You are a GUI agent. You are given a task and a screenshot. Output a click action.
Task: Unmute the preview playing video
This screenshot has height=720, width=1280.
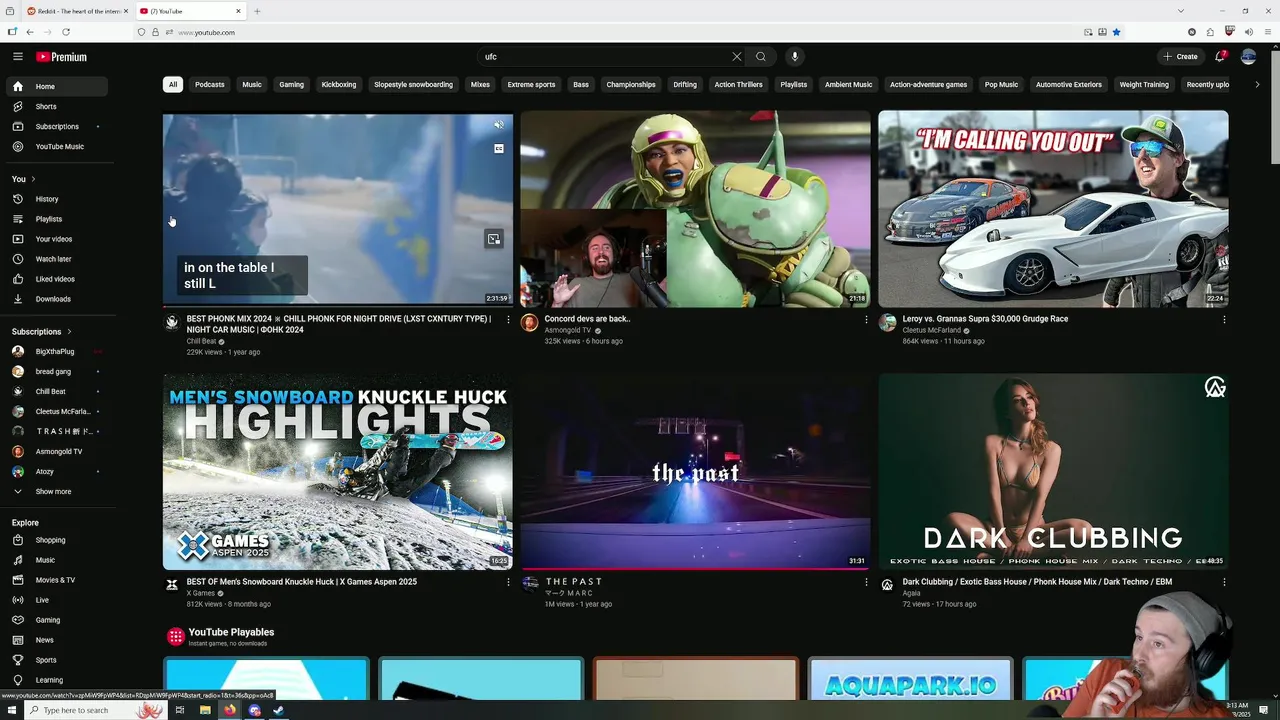498,125
